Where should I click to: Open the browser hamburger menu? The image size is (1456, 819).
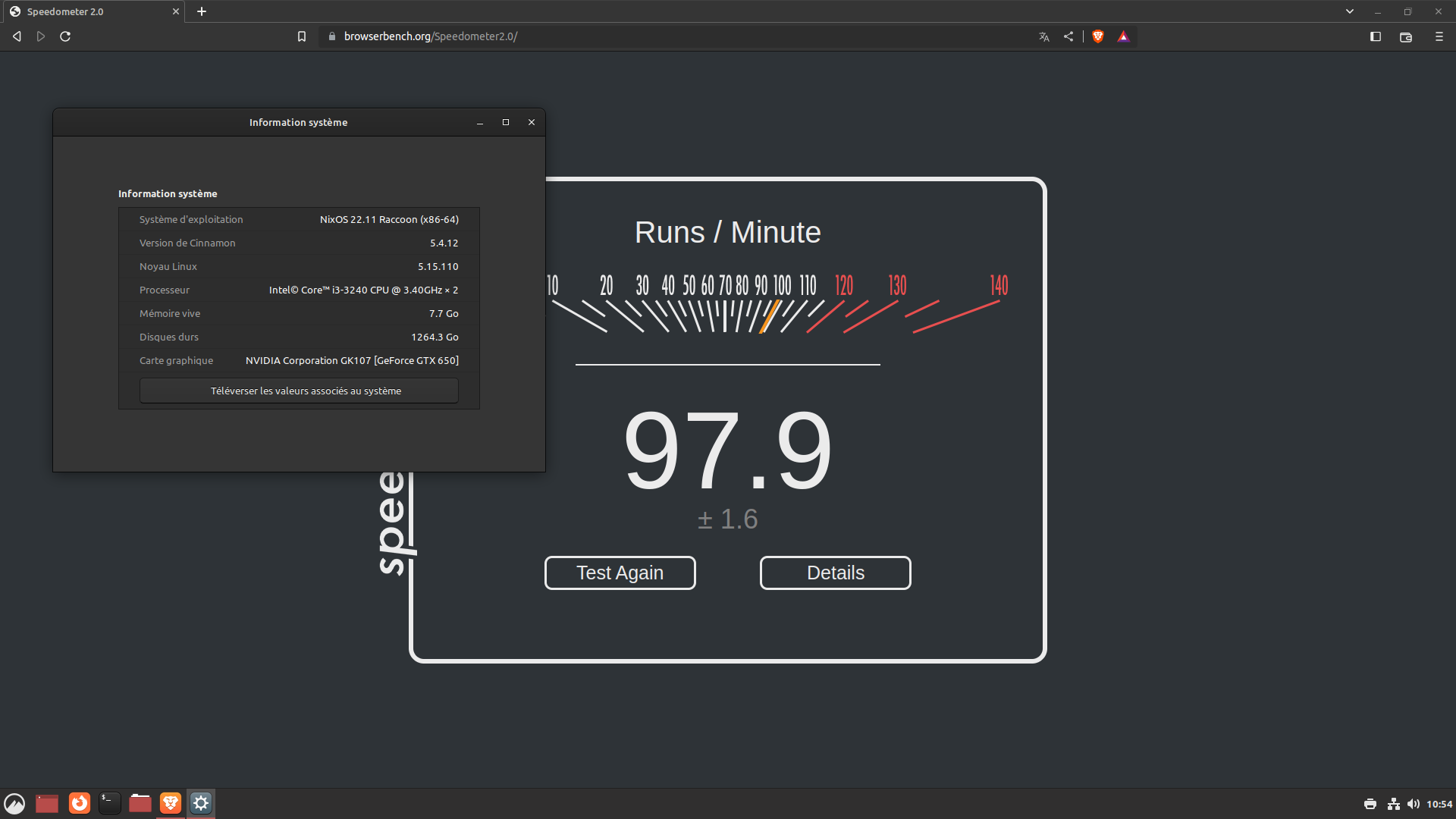[1439, 36]
